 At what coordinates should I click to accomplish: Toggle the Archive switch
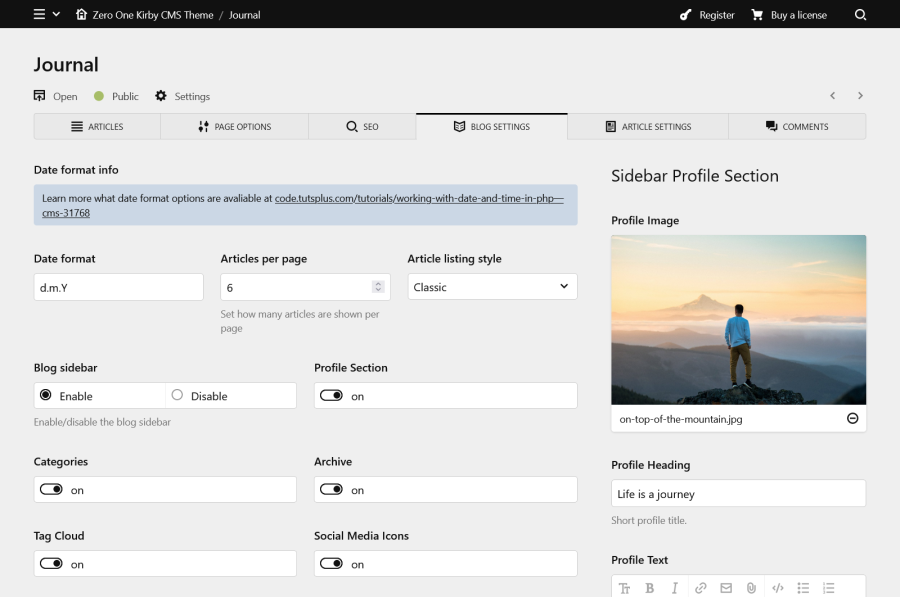pos(331,490)
